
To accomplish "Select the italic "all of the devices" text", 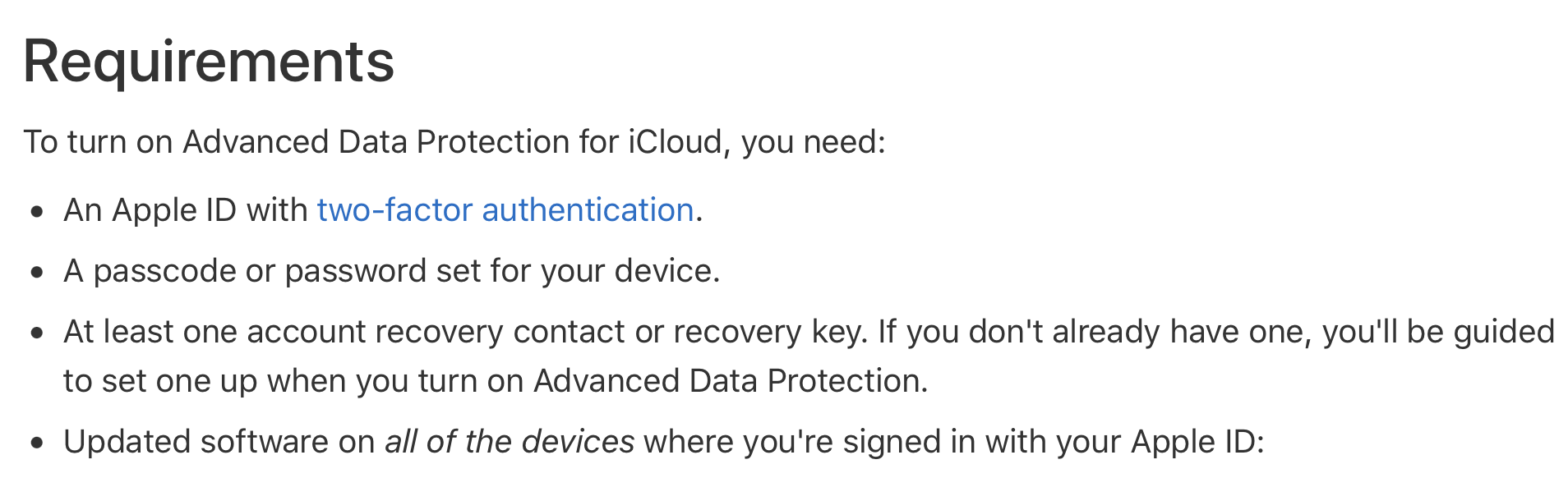I will [x=510, y=442].
